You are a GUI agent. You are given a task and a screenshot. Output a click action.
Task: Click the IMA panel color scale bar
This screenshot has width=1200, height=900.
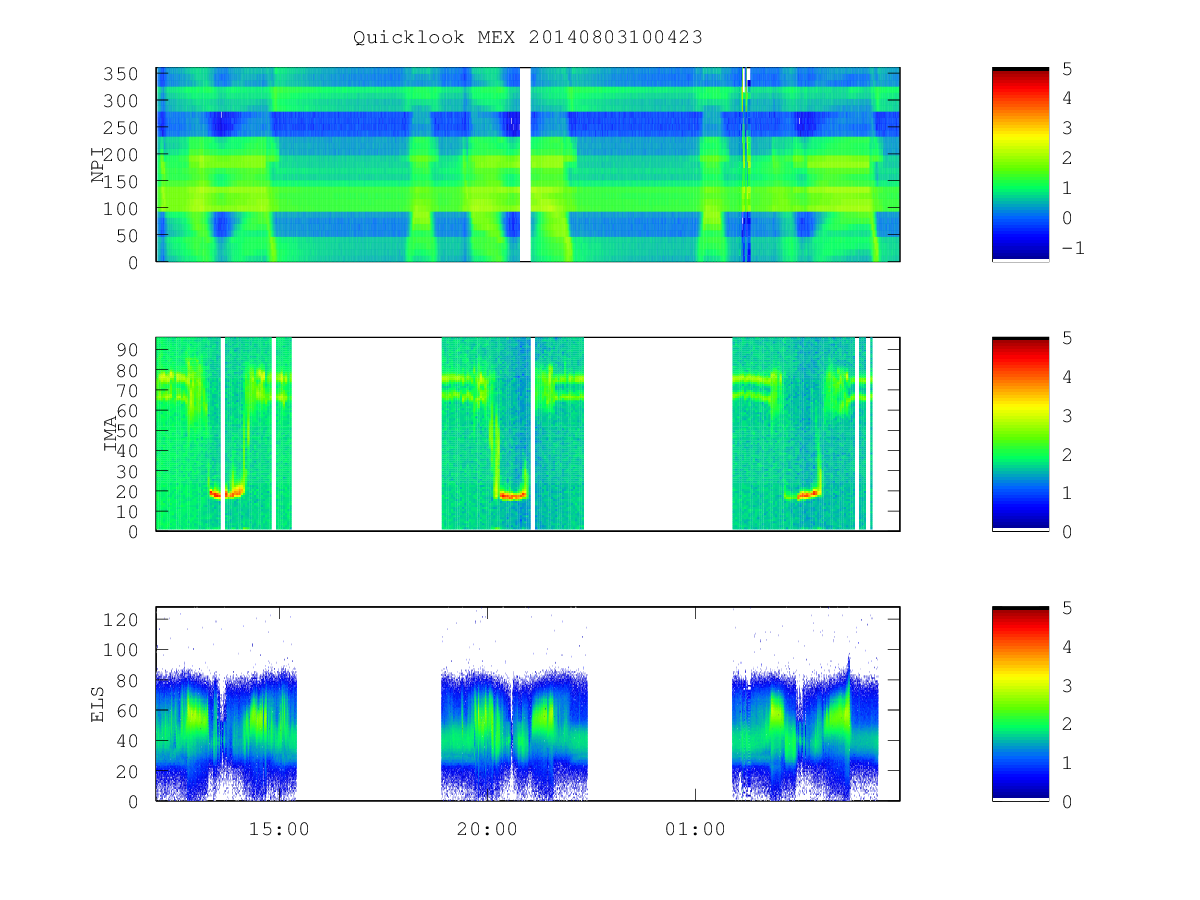[1020, 433]
